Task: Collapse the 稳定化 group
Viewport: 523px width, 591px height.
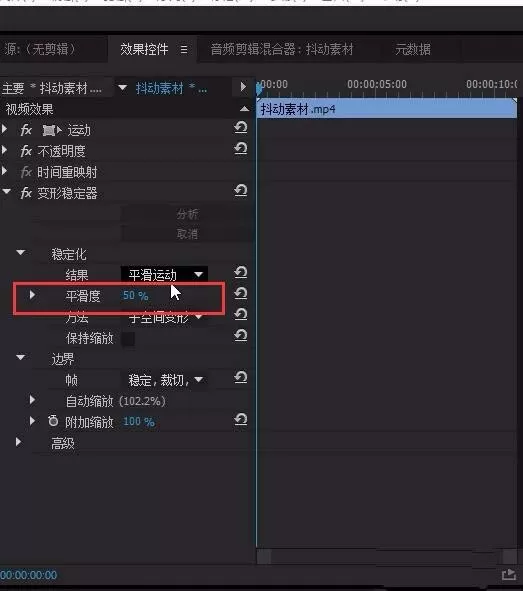Action: click(x=21, y=252)
